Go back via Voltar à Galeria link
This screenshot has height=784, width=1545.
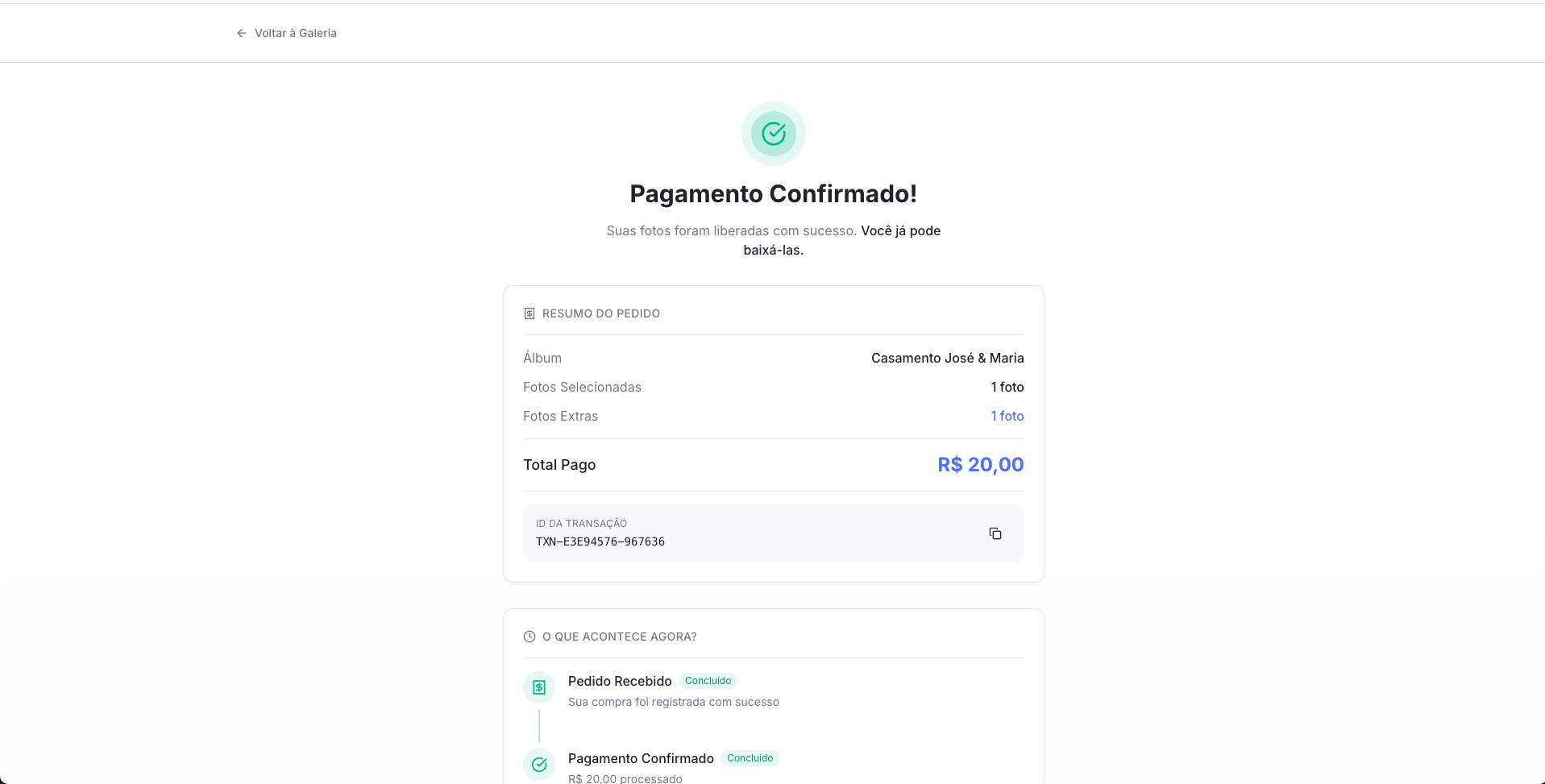pos(286,33)
